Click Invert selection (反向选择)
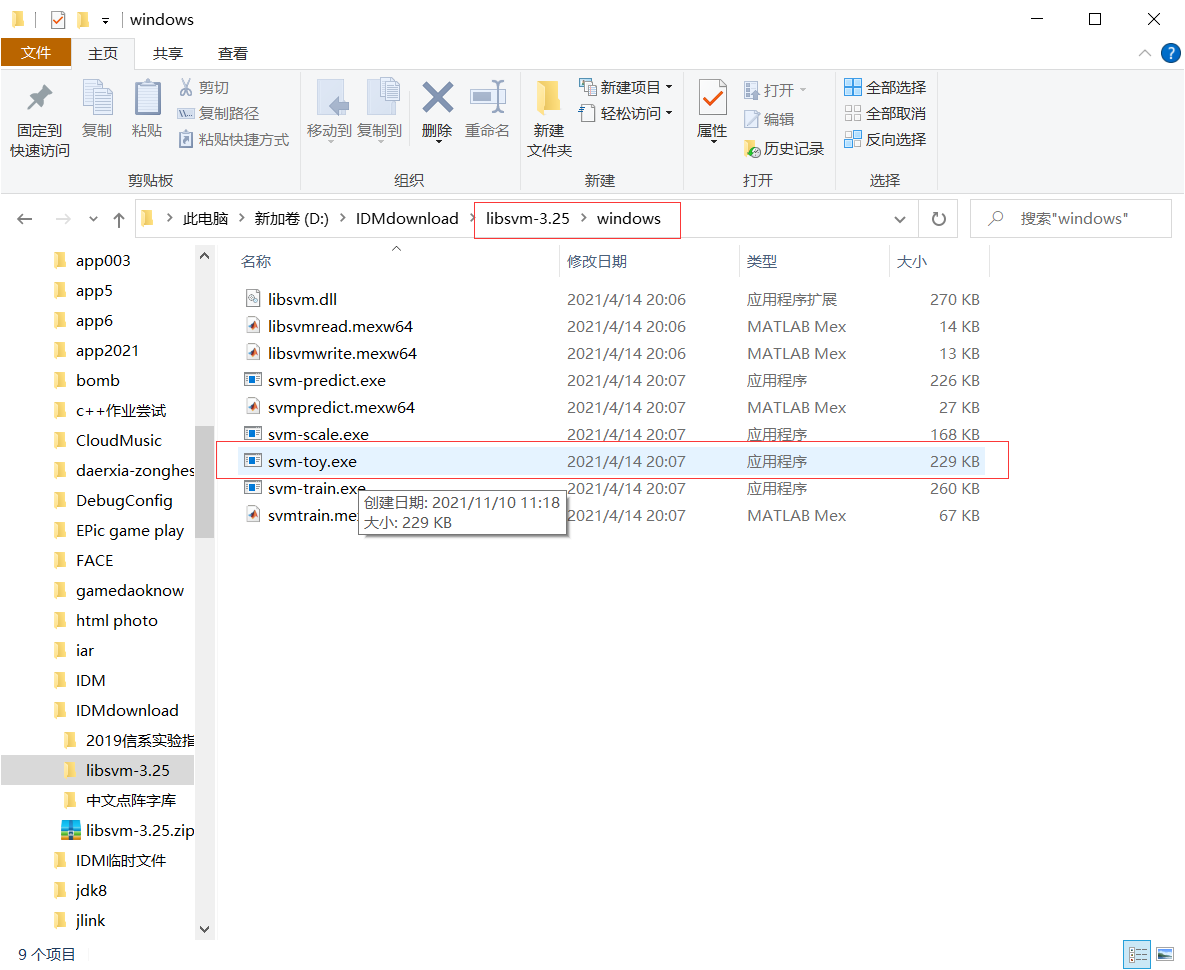Viewport: 1185px width, 970px height. [885, 140]
